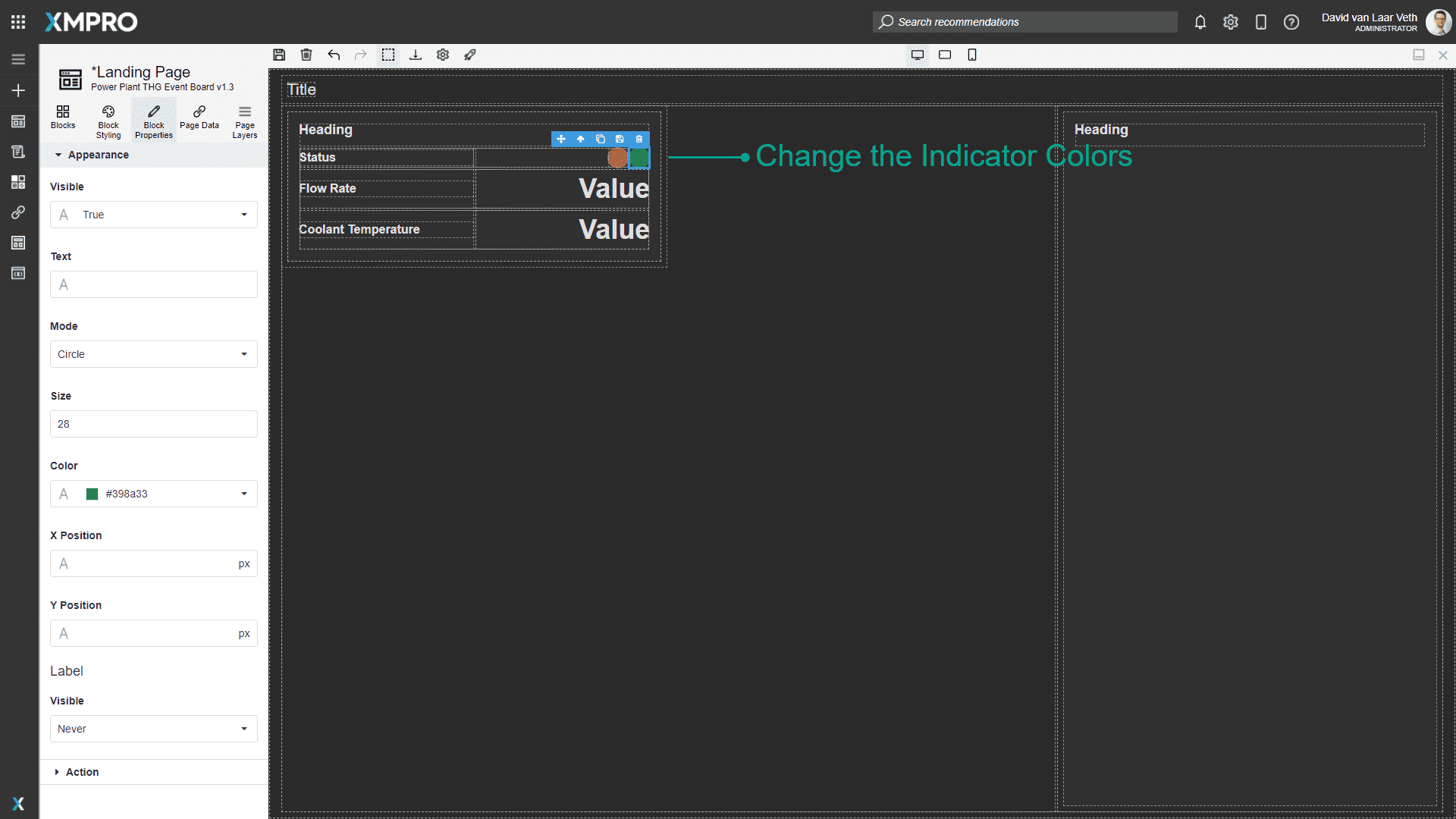
Task: Open the Page Layers panel
Action: (244, 121)
